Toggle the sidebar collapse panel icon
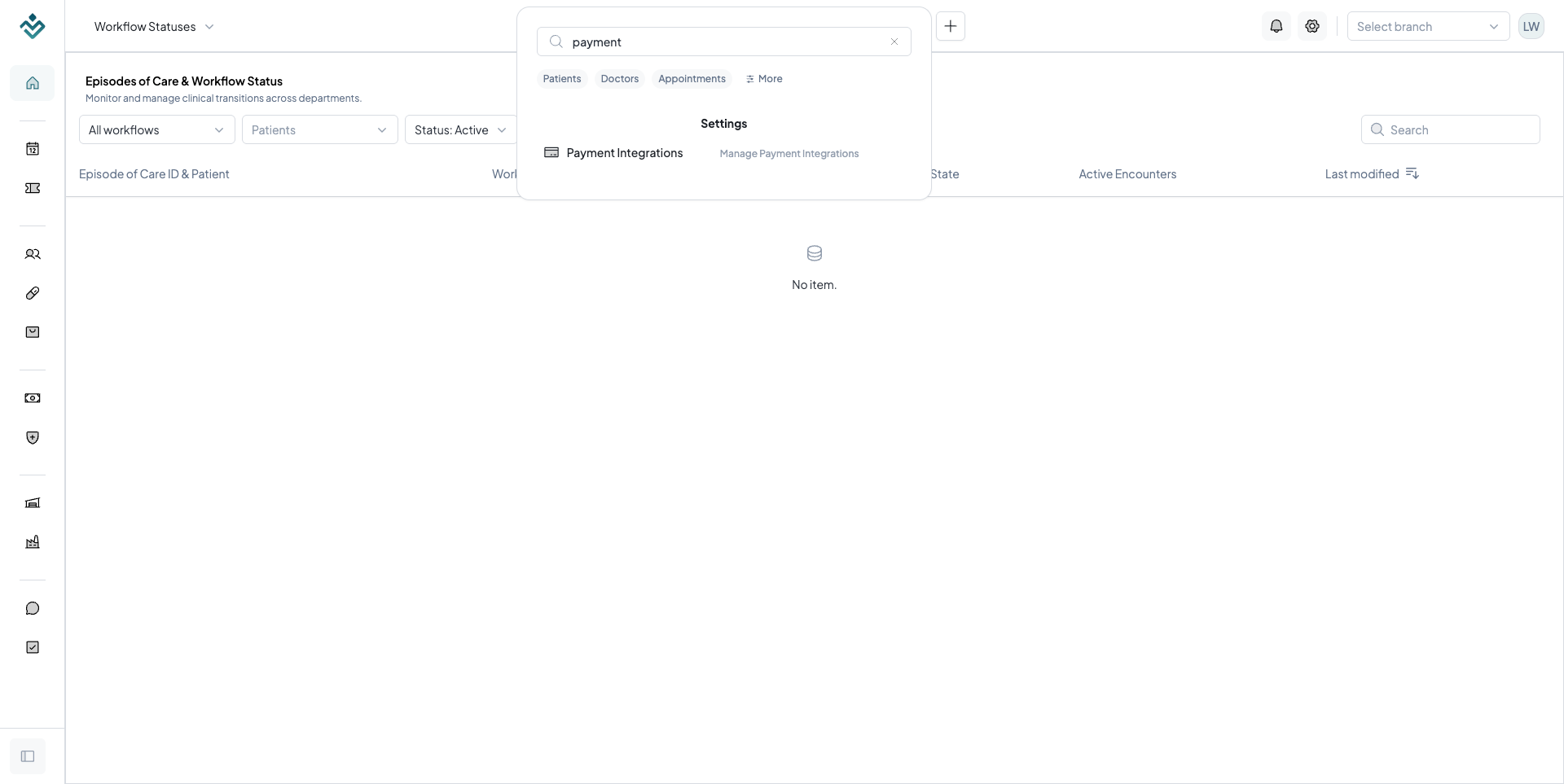This screenshot has width=1564, height=784. coord(28,756)
